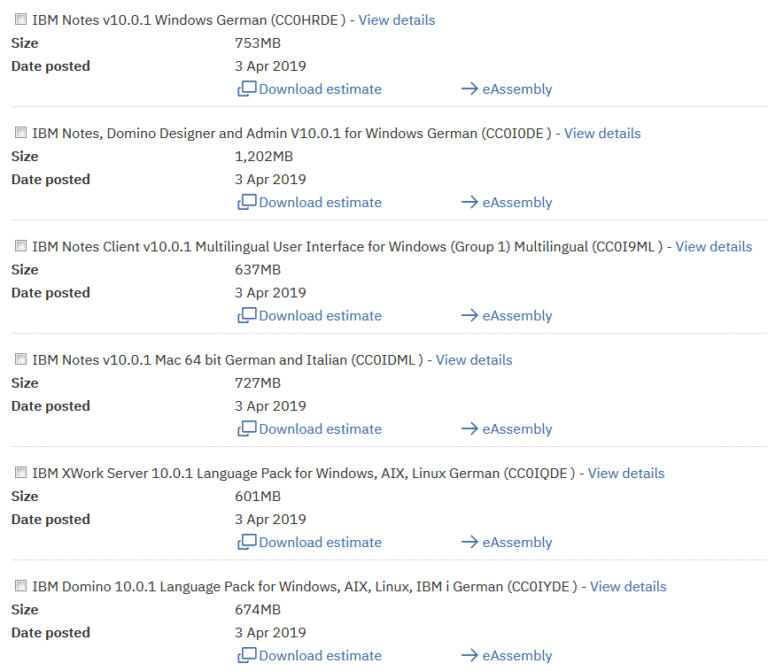Open View details for CC0IYDE package

click(x=628, y=586)
